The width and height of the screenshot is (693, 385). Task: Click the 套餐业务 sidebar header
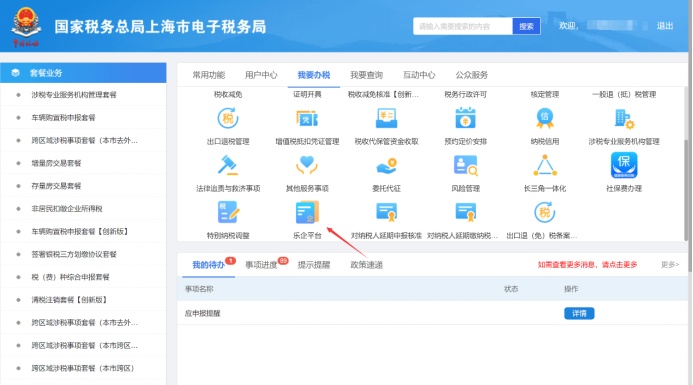pos(83,73)
